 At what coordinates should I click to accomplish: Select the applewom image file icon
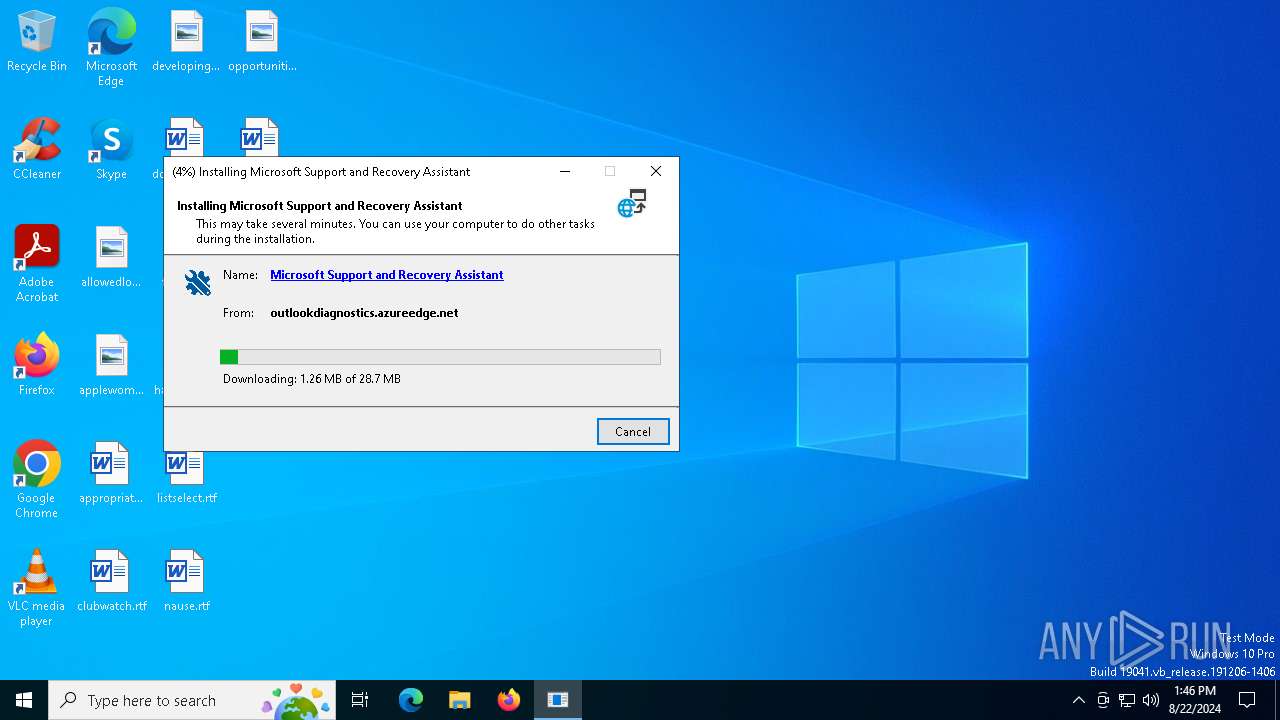pos(111,366)
